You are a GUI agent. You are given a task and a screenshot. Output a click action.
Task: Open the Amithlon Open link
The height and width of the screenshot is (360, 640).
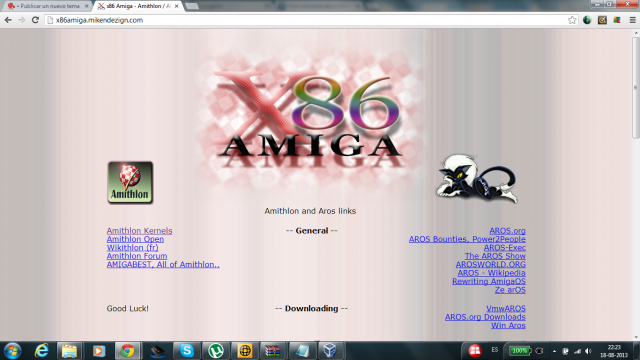pyautogui.click(x=135, y=239)
